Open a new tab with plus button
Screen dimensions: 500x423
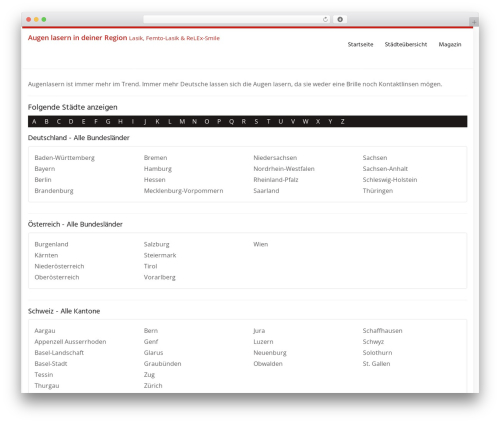coord(474,22)
